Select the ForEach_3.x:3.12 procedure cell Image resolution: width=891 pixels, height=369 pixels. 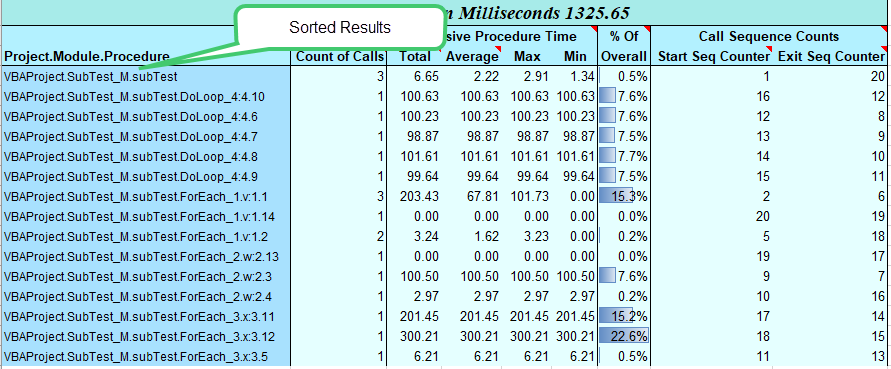tap(147, 337)
